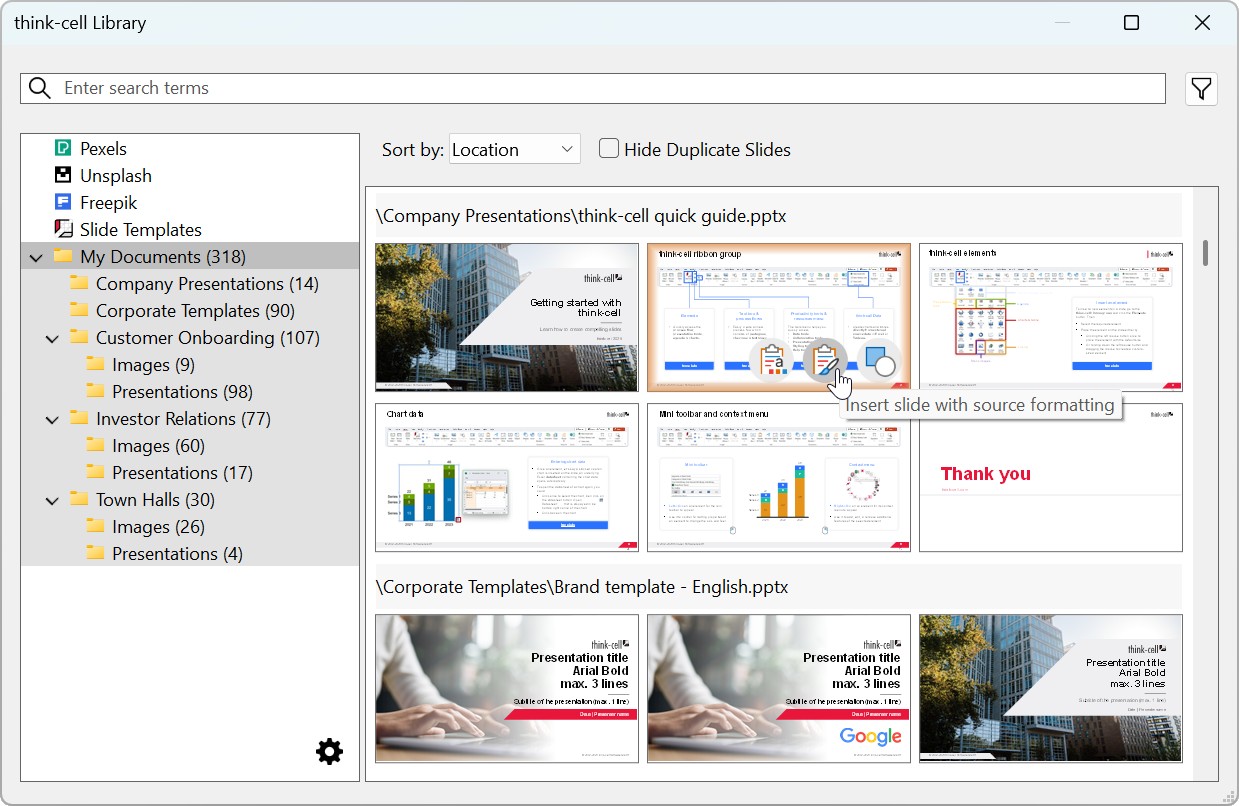Click insert slide with source formatting icon
The width and height of the screenshot is (1239, 806).
pyautogui.click(x=825, y=359)
